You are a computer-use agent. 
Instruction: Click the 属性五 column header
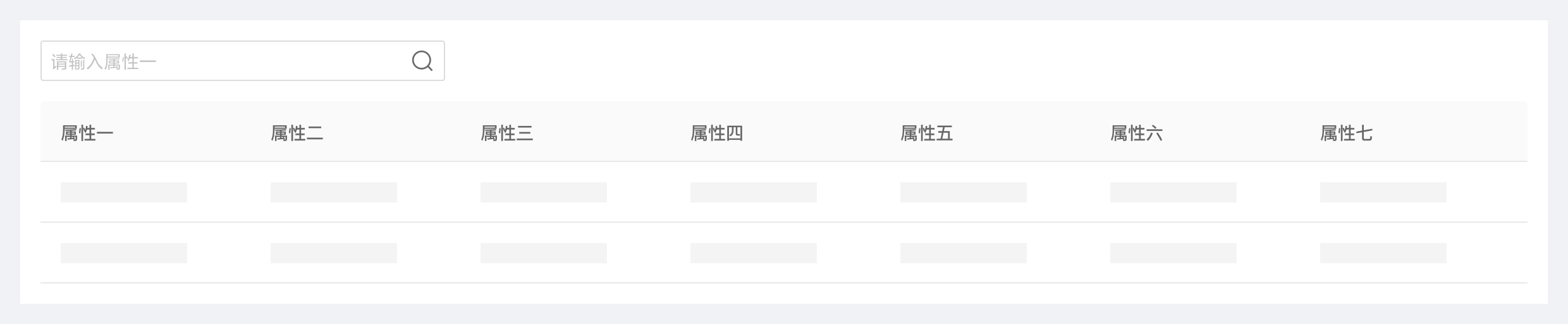tap(927, 133)
